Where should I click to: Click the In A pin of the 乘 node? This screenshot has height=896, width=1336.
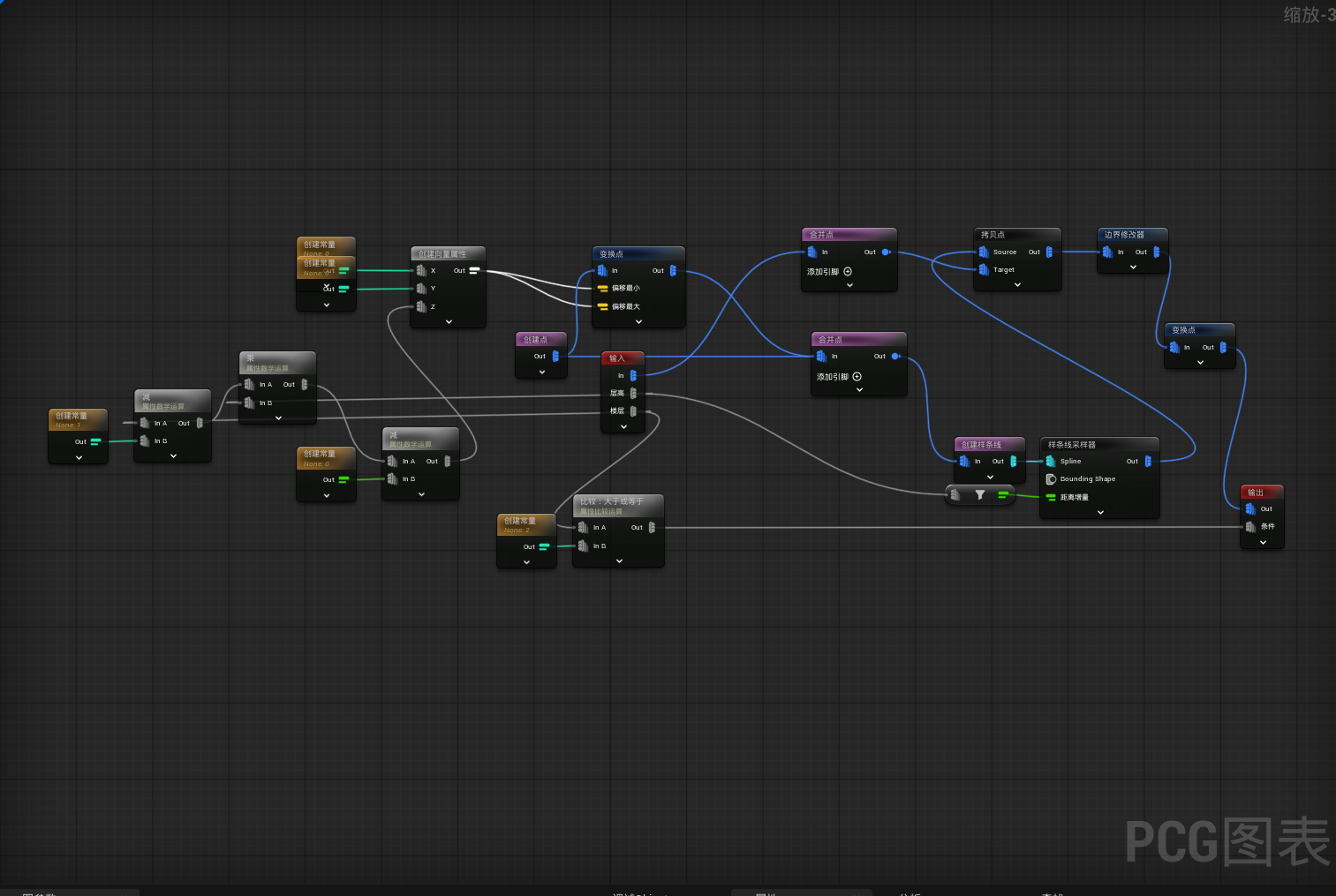pos(249,385)
